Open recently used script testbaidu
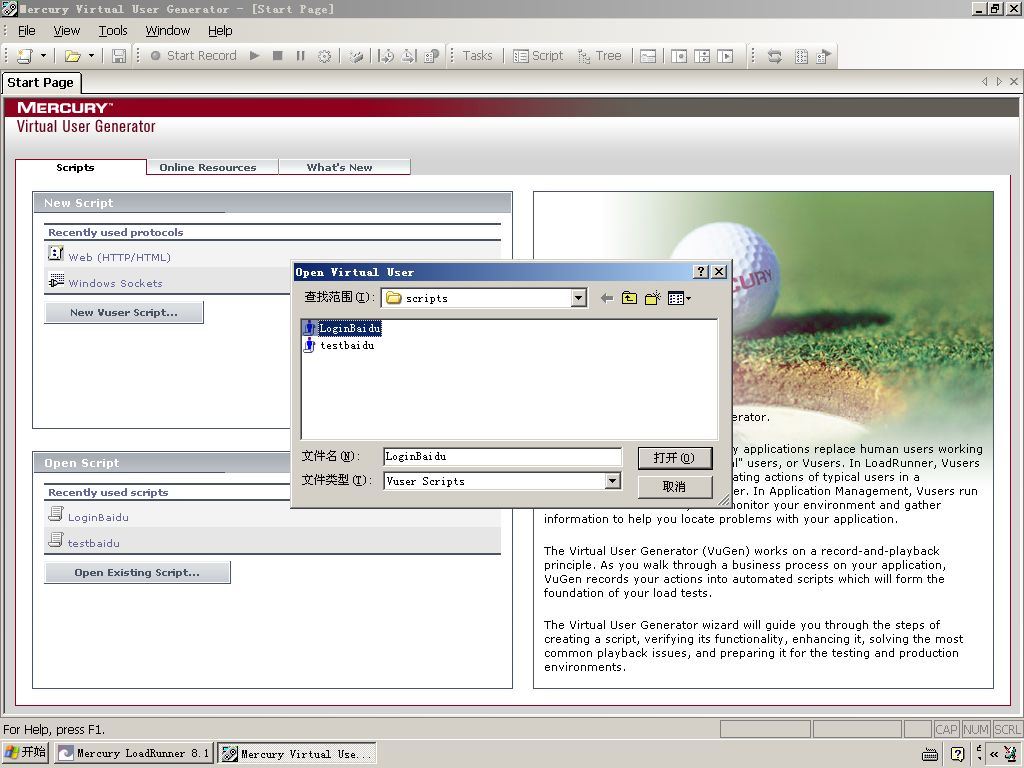 click(x=93, y=543)
